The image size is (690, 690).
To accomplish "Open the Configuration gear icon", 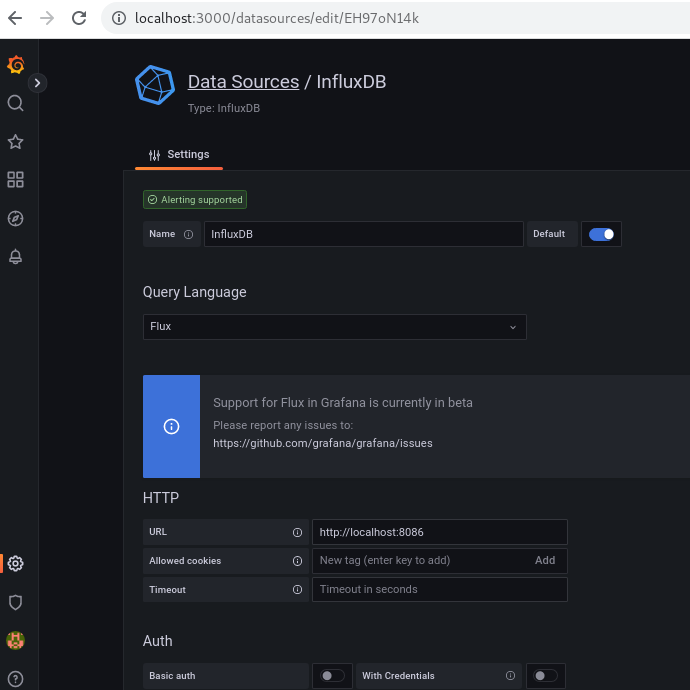I will point(15,563).
